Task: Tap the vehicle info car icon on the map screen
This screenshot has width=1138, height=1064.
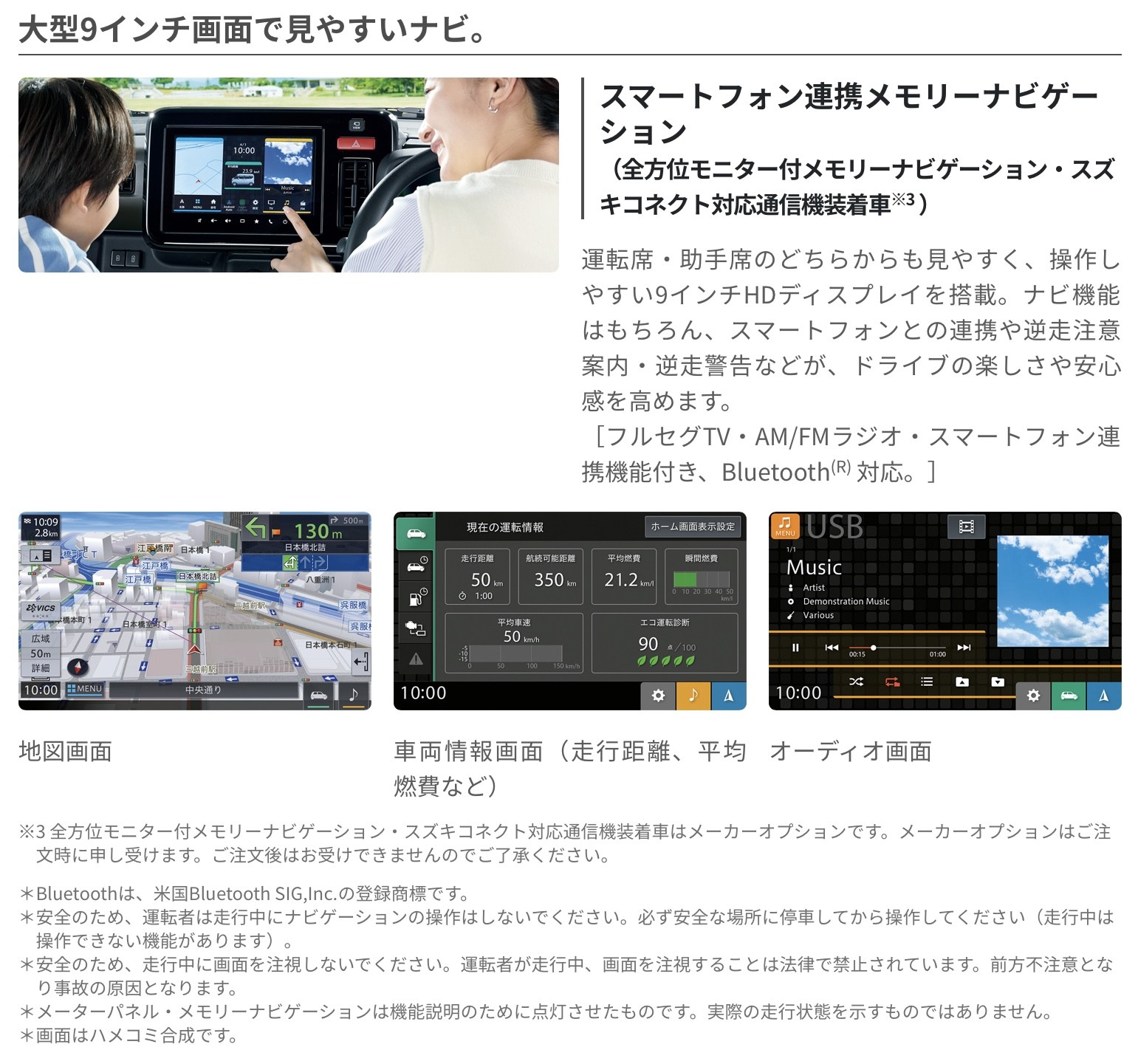Action: 318,695
